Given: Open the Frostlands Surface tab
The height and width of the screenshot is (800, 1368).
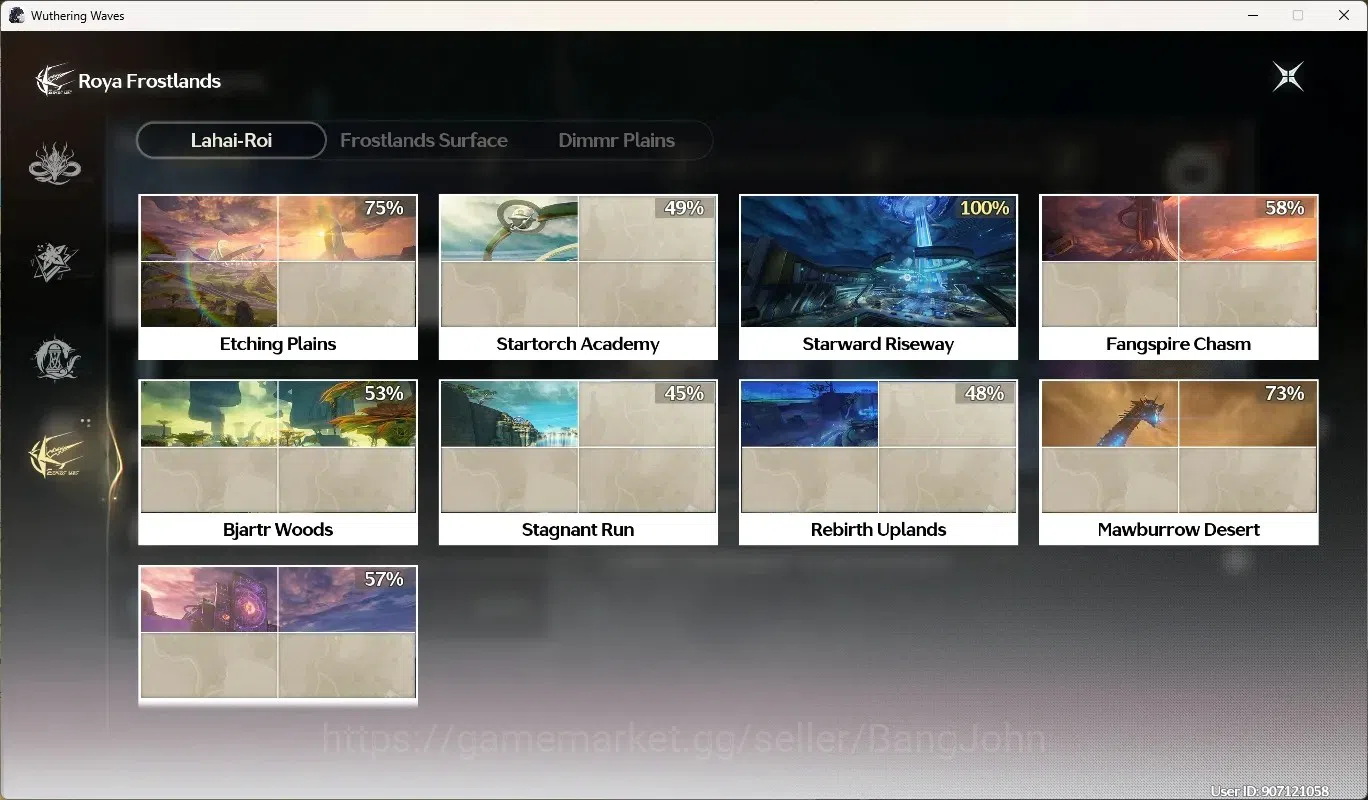Looking at the screenshot, I should click(424, 140).
